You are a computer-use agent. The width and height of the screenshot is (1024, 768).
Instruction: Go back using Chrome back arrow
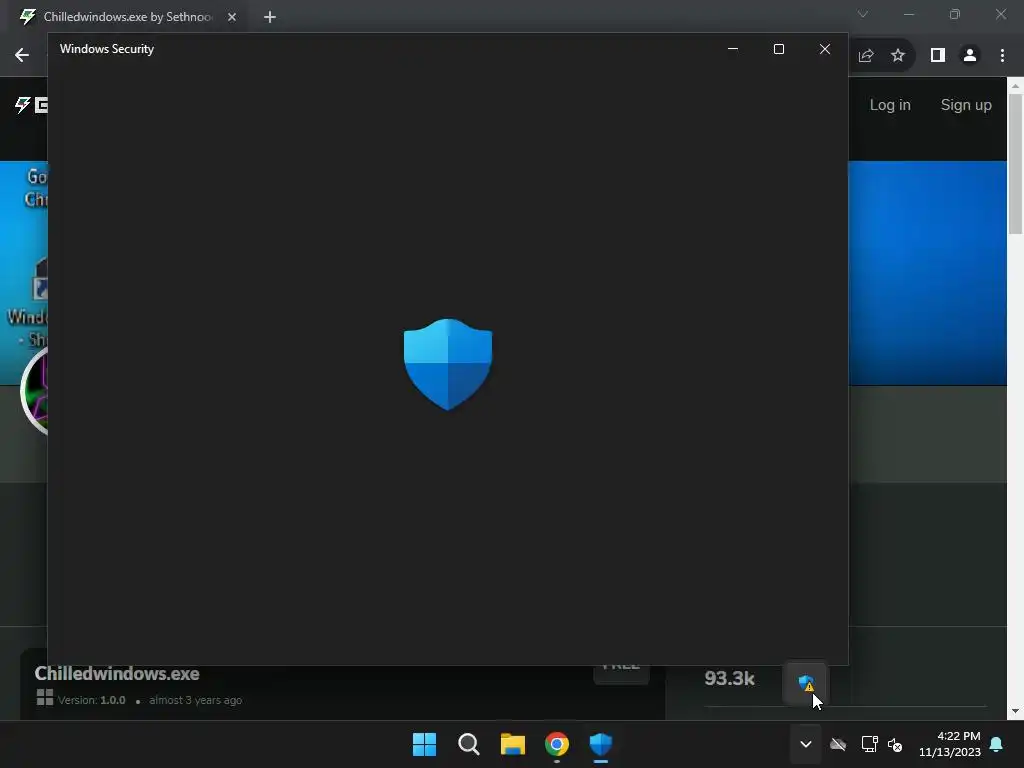pos(22,55)
